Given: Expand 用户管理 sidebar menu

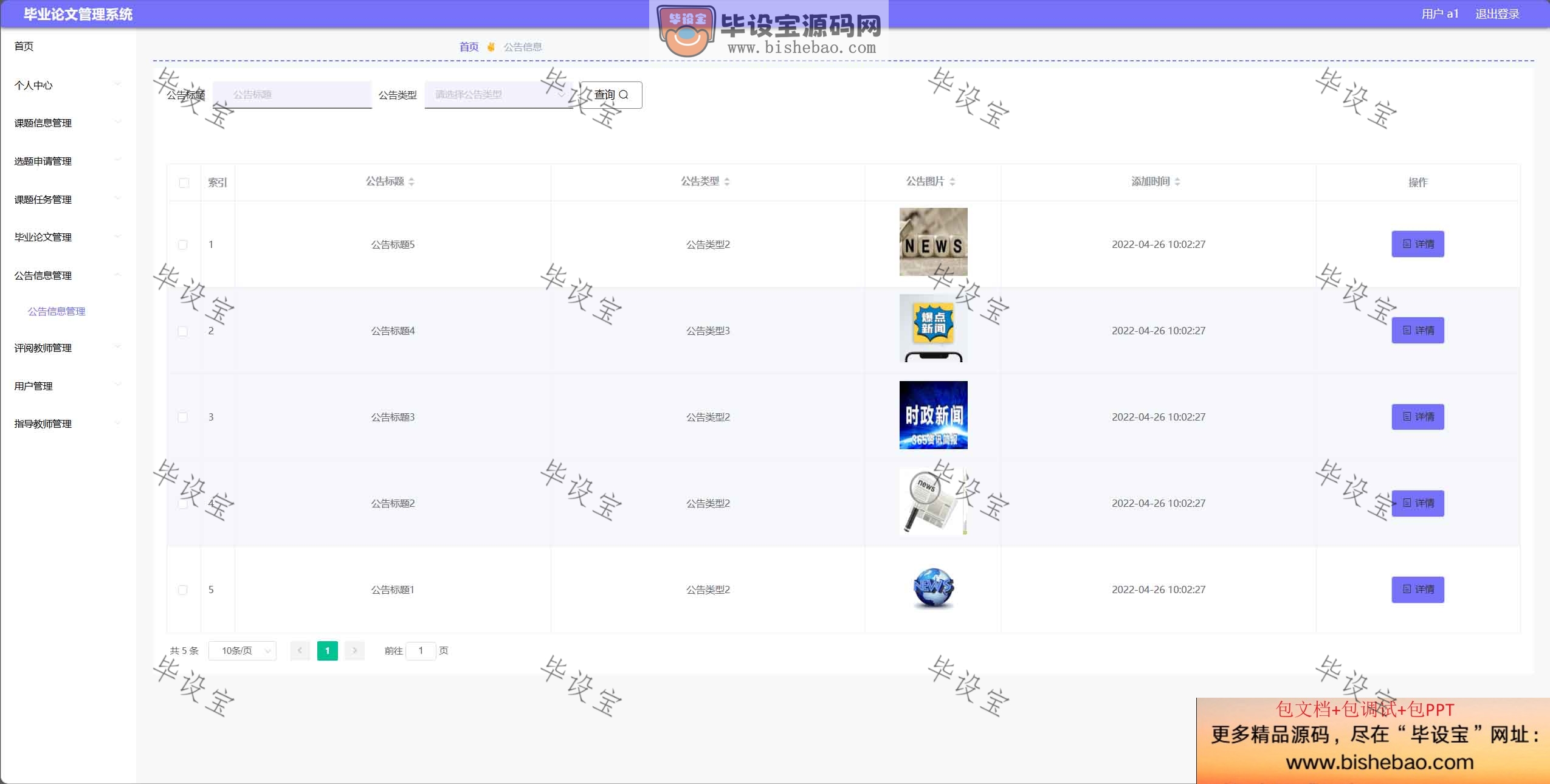Looking at the screenshot, I should 67,386.
